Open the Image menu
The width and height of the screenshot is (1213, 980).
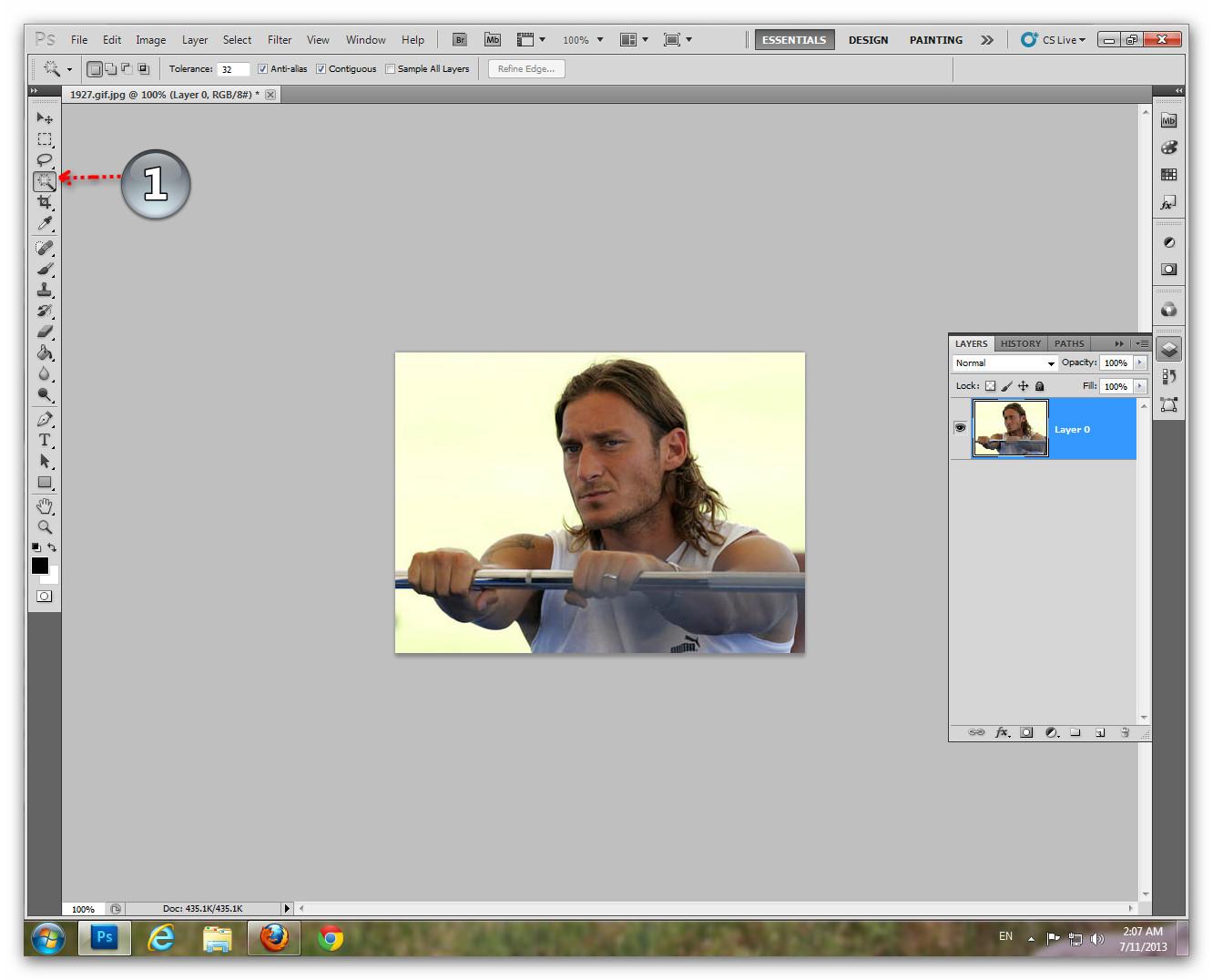(151, 40)
